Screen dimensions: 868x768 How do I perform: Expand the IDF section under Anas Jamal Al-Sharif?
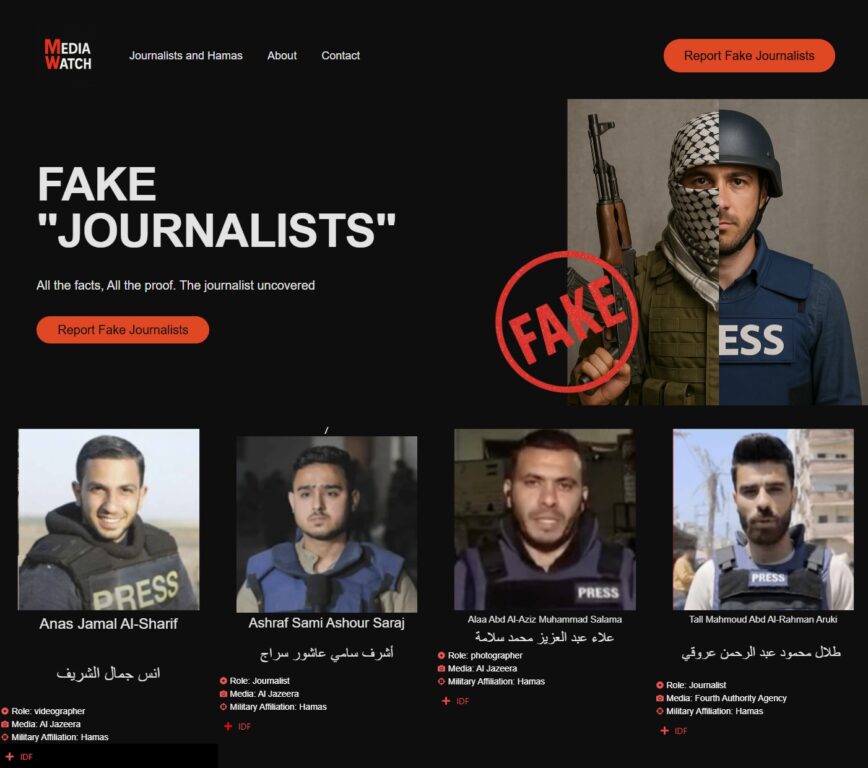coord(19,756)
